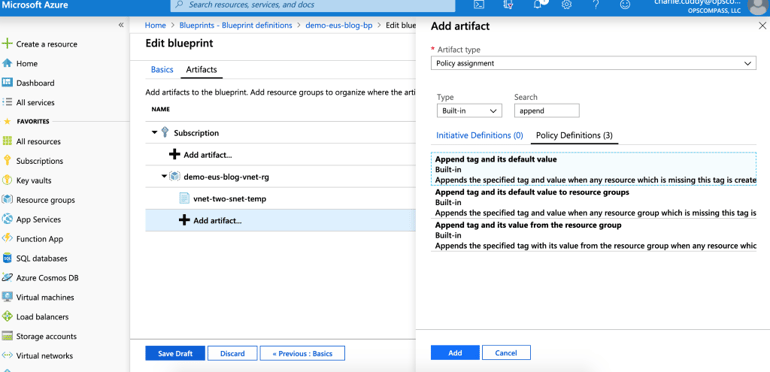This screenshot has width=770, height=372.
Task: Click Load balancers diamond icon
Action: (7, 317)
